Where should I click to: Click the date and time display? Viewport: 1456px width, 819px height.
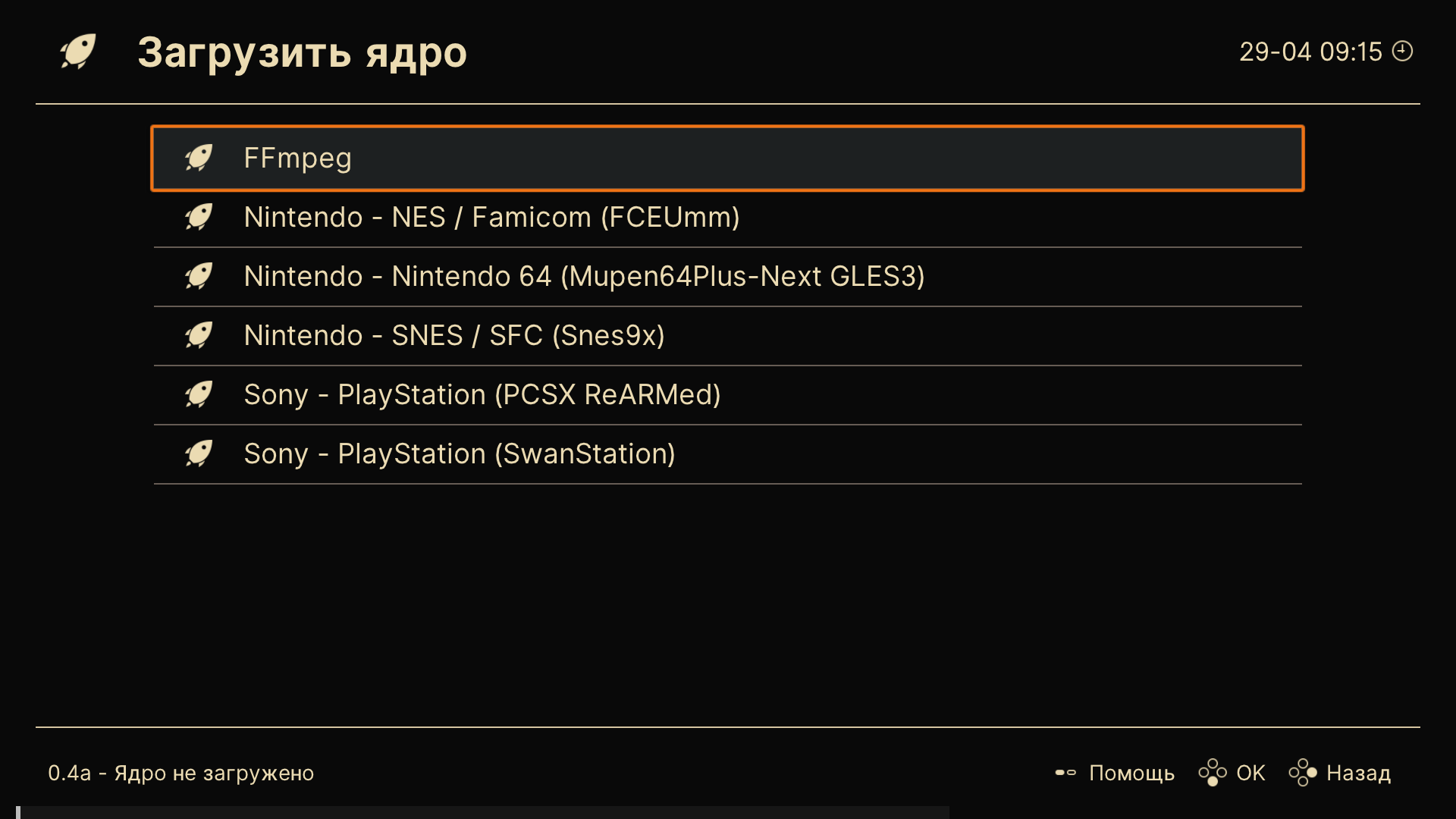1310,52
